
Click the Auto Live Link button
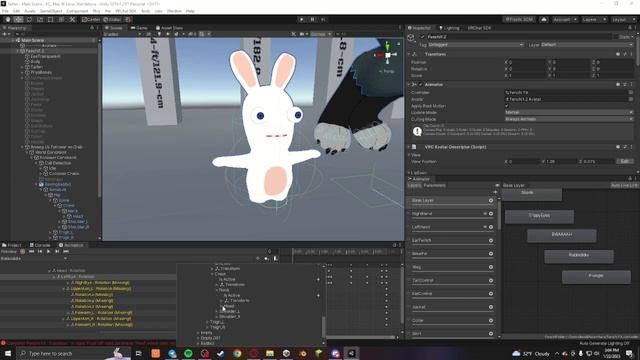pos(624,185)
